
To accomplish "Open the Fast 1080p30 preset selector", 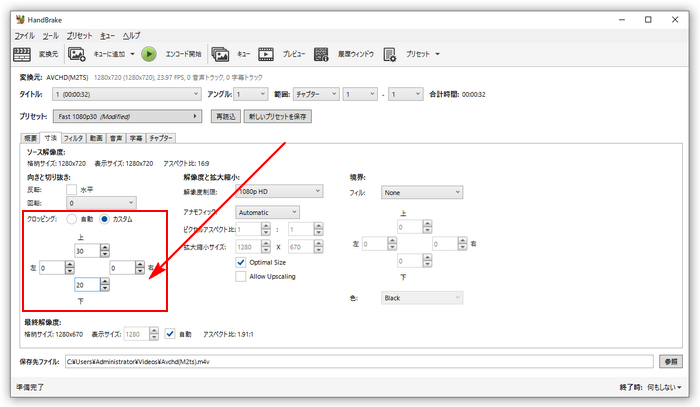I will click(127, 116).
